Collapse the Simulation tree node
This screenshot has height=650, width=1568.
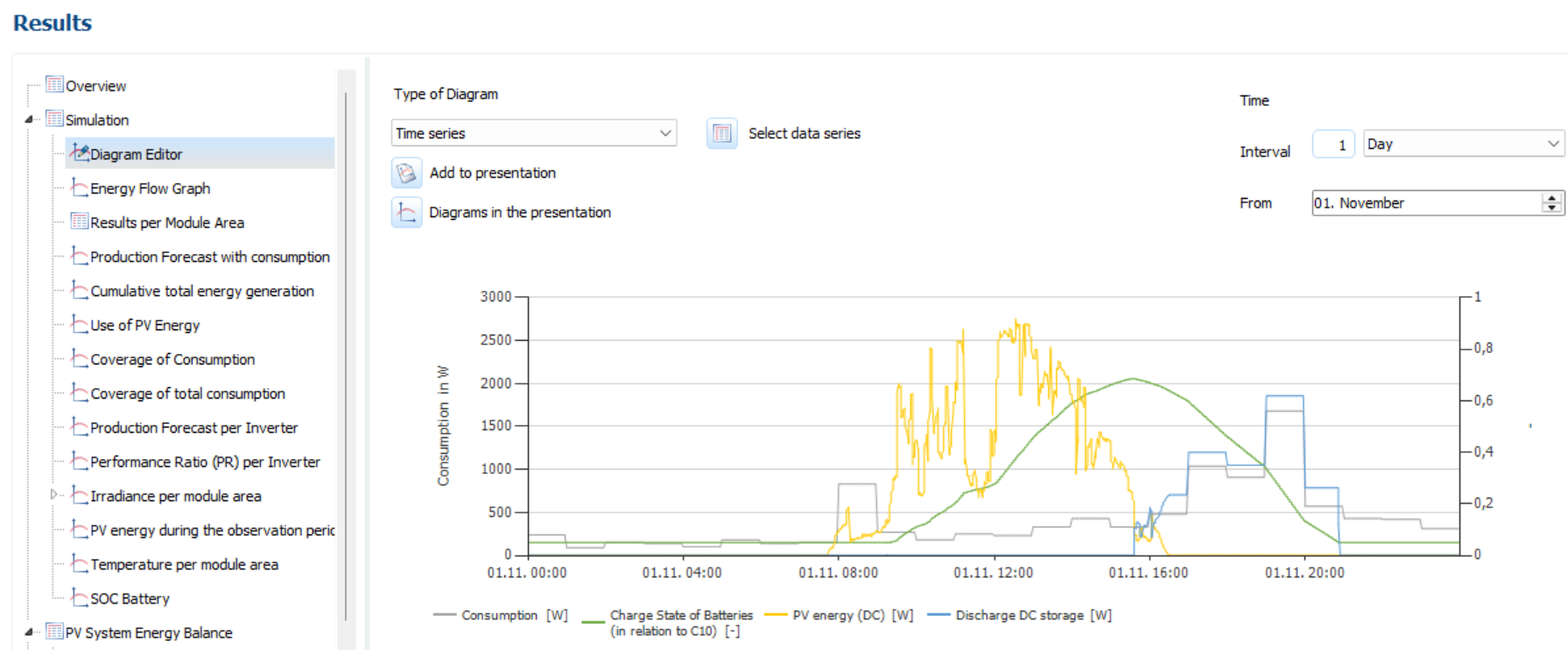tap(29, 119)
